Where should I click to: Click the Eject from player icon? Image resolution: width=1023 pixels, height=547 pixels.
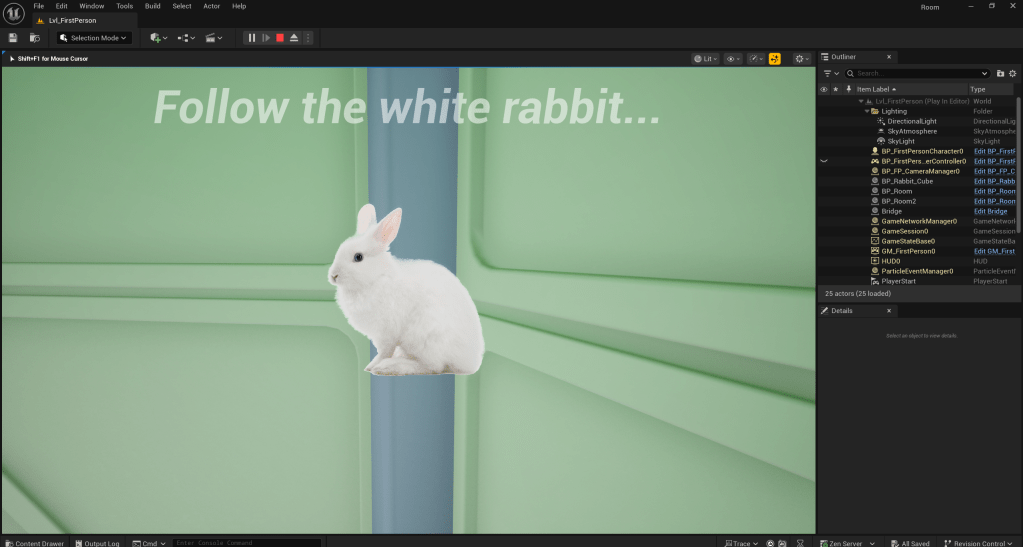(x=294, y=38)
